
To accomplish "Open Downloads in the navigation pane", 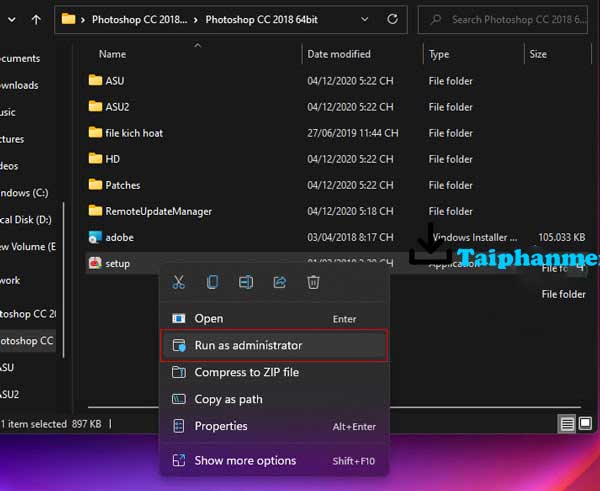I will [x=19, y=85].
